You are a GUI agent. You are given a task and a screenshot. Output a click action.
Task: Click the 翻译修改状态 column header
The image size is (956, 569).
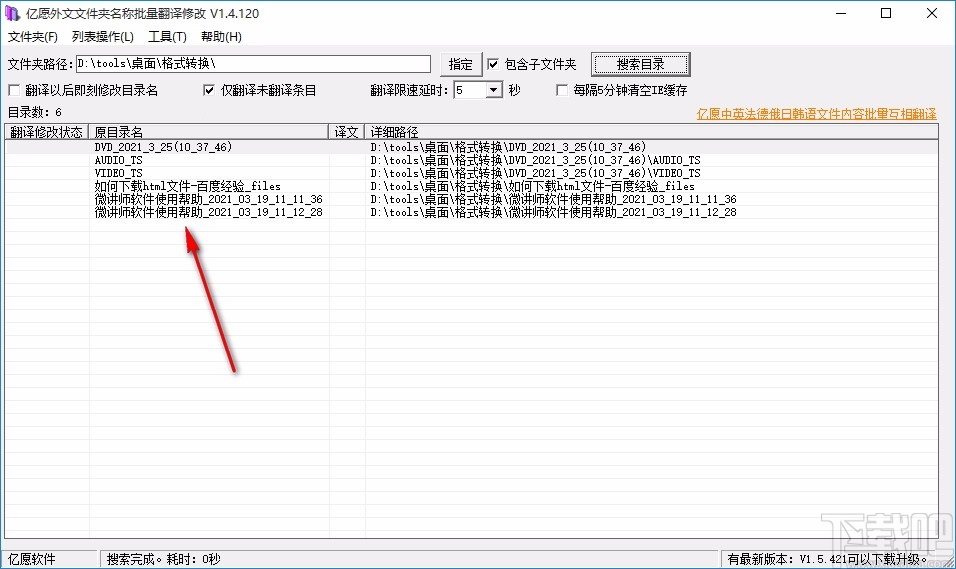click(46, 132)
